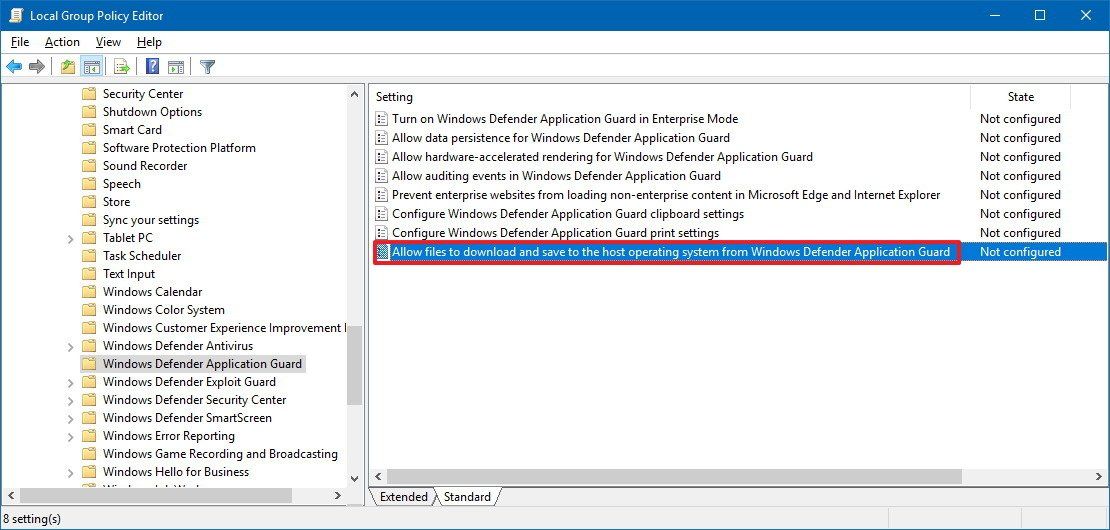Expand Windows Defender Exploit Guard node
This screenshot has width=1110, height=530.
pos(70,383)
